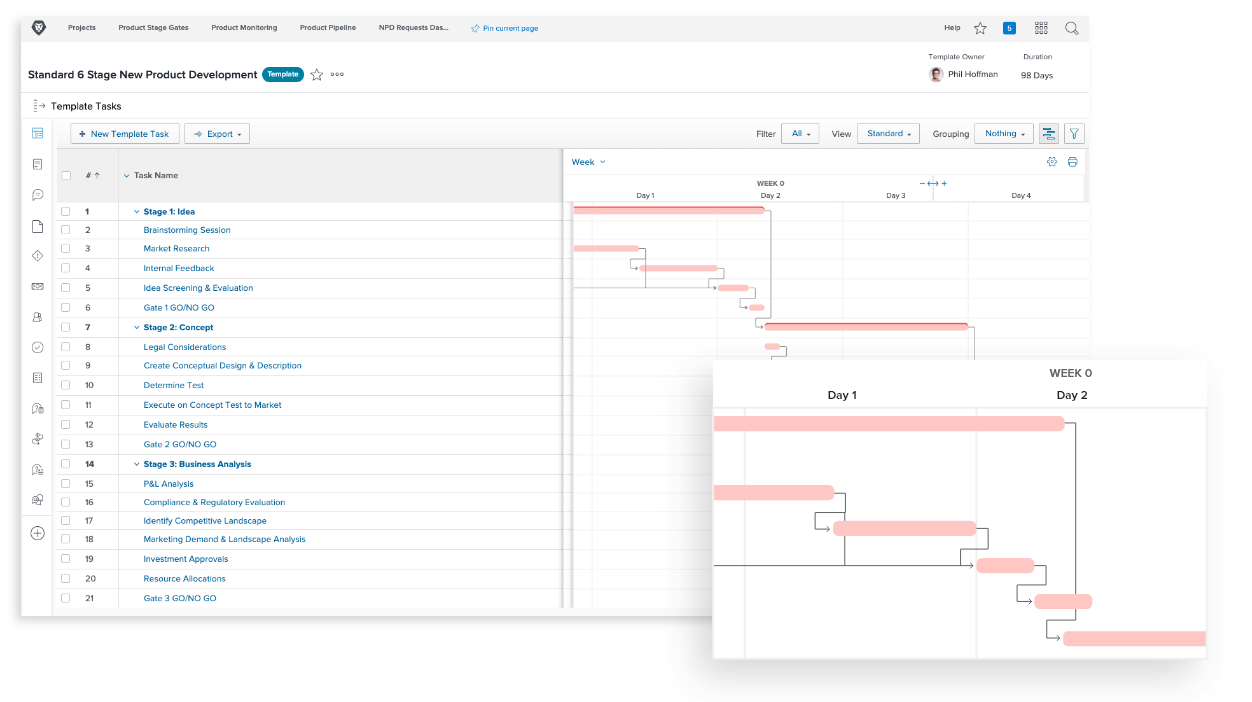Viewport: 1252px width, 702px height.
Task: Zoom out the Gantt with minus icon
Action: (922, 183)
